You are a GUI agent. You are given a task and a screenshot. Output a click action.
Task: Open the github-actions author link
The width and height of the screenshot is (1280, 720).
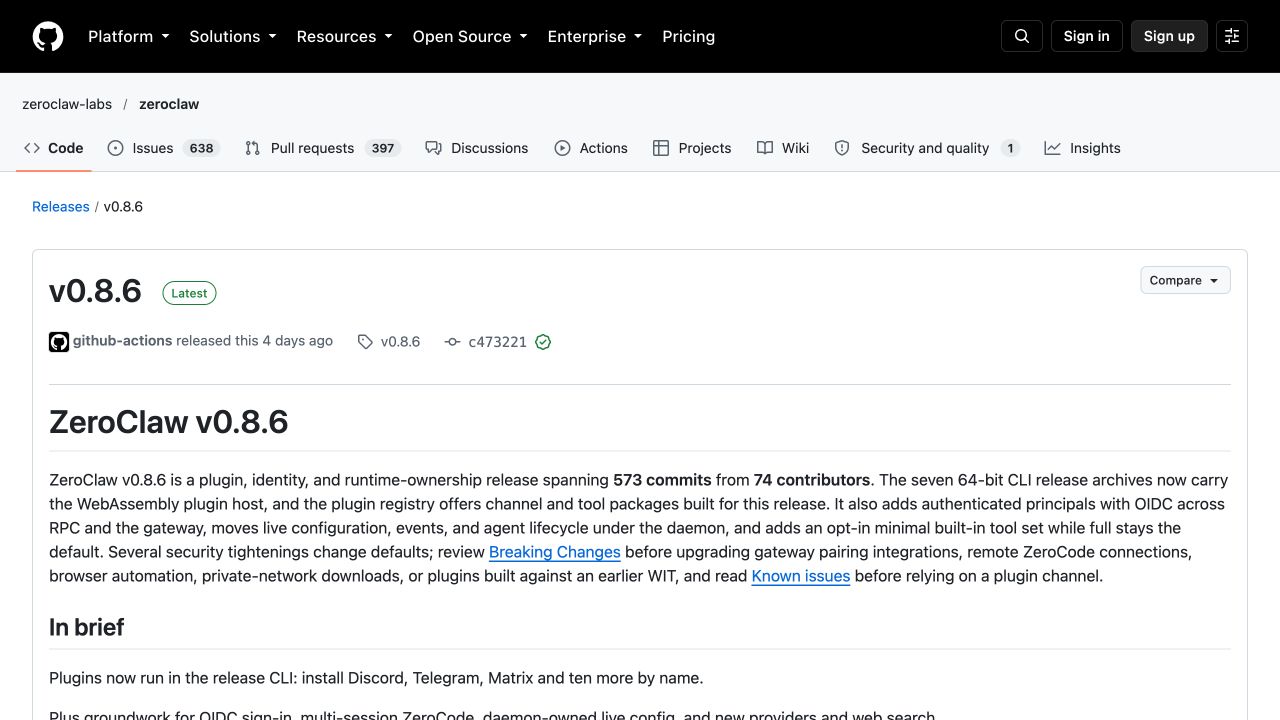click(x=122, y=341)
